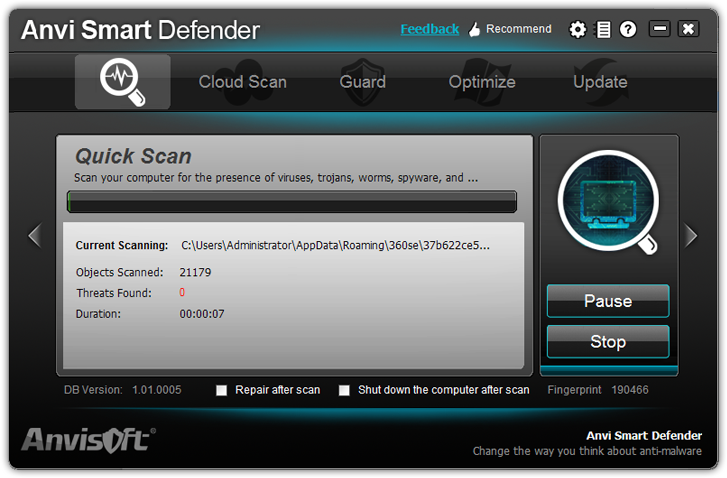Go to next scan type with right arrow

pos(690,236)
